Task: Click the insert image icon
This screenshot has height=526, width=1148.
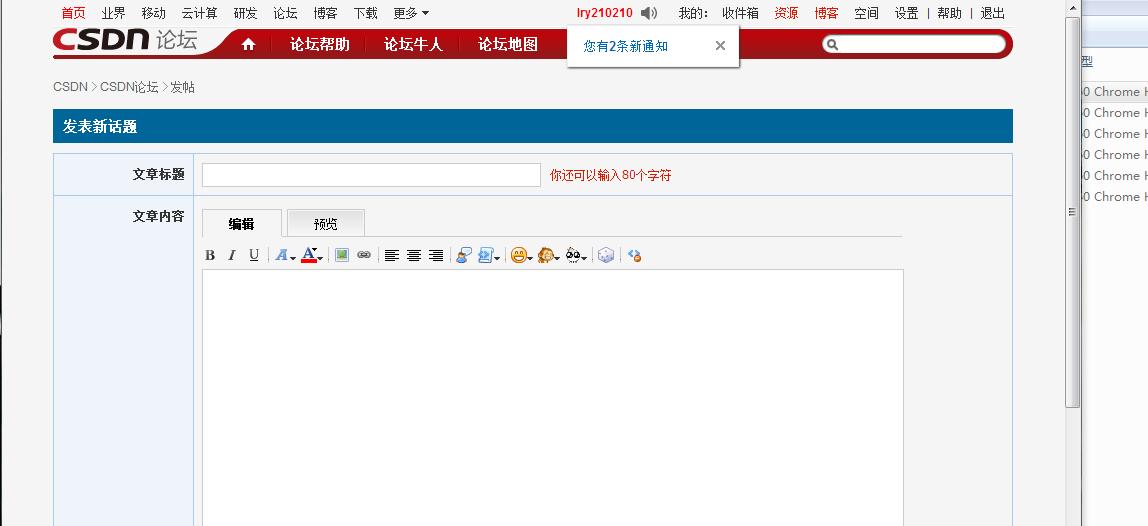Action: coord(342,255)
